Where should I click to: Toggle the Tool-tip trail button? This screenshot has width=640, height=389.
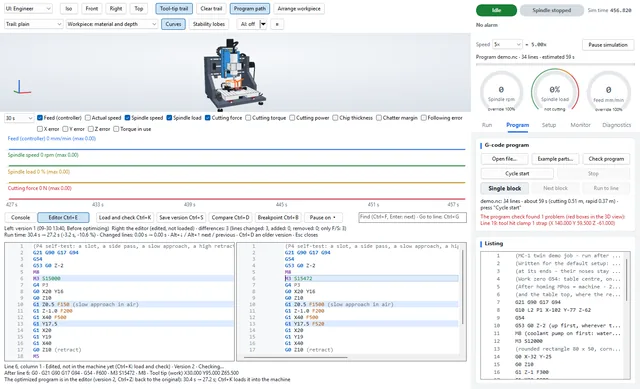(174, 9)
